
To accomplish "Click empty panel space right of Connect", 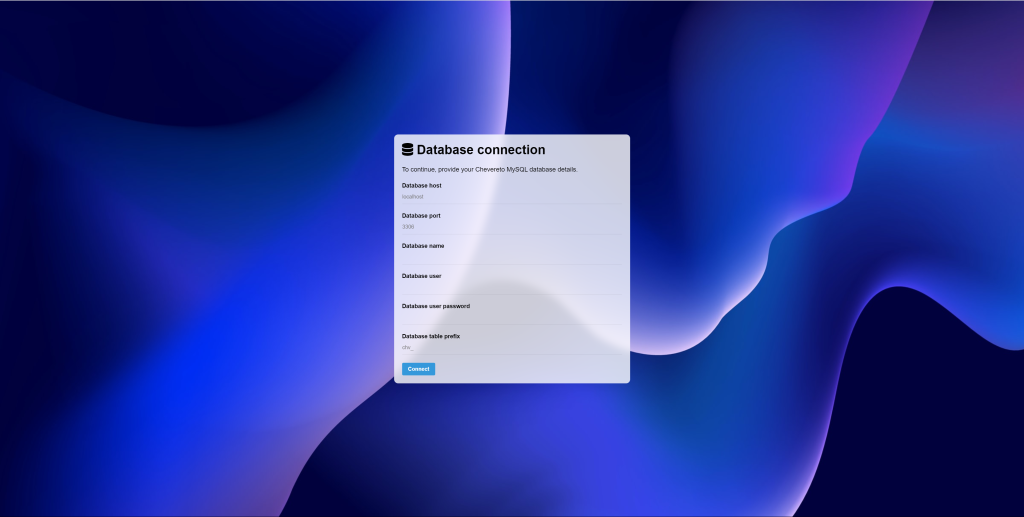I will (x=530, y=369).
